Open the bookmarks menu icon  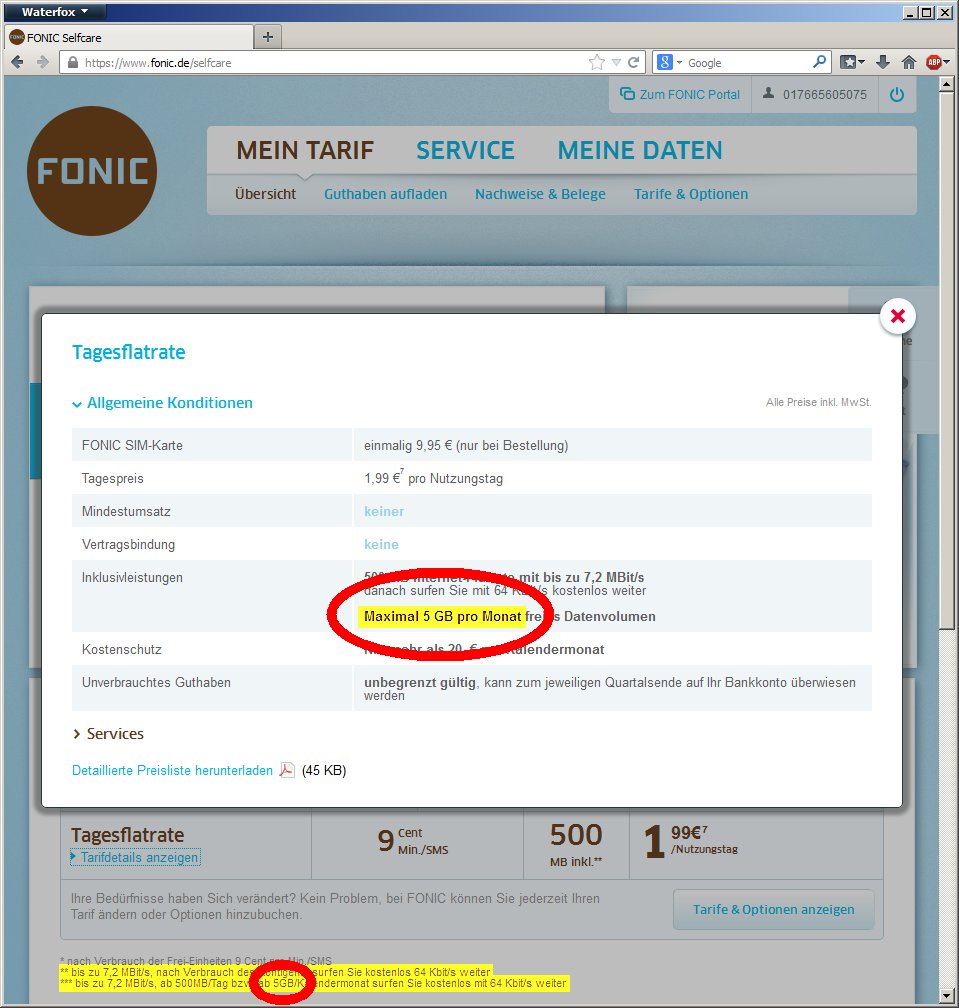(852, 62)
